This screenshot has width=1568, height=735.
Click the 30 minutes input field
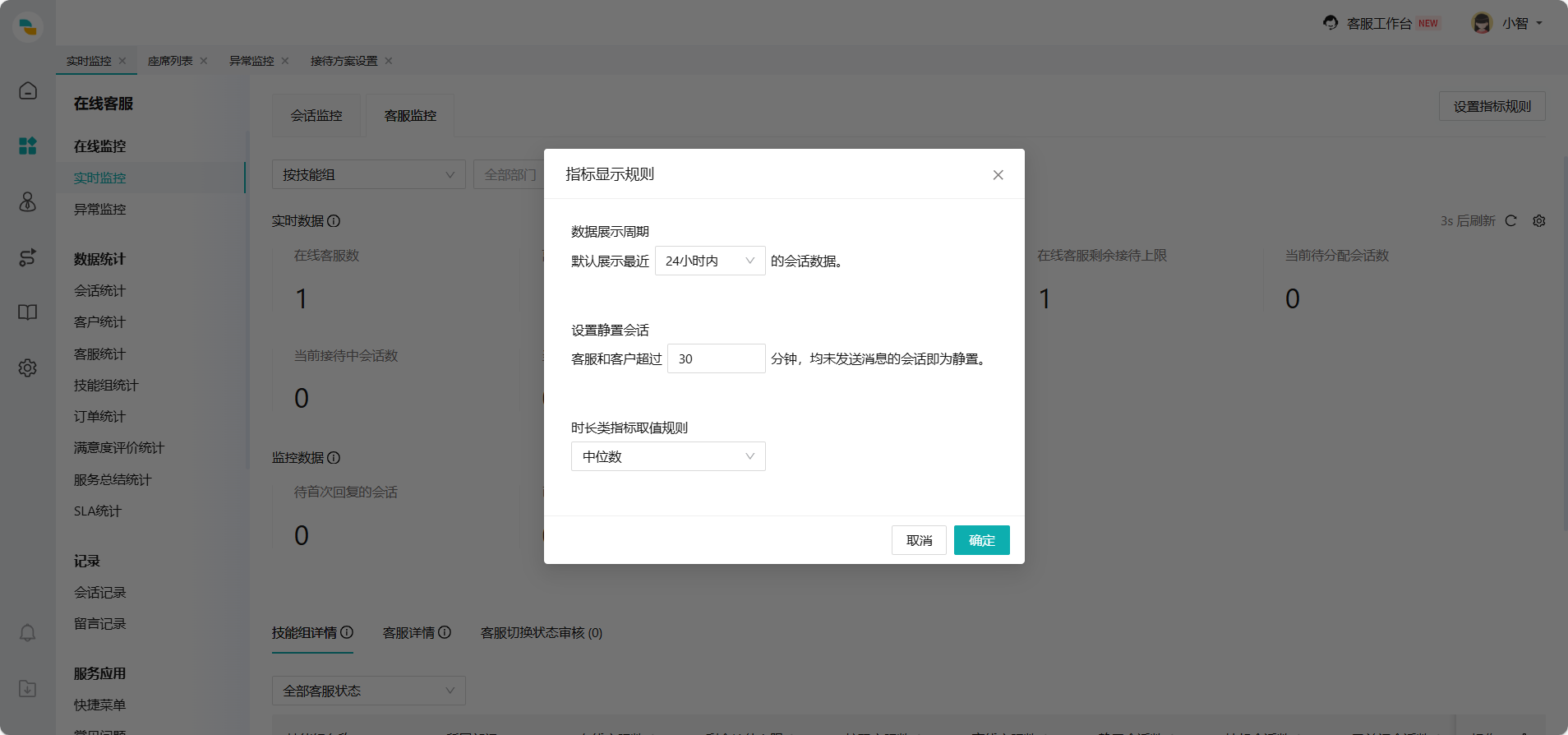(x=717, y=358)
